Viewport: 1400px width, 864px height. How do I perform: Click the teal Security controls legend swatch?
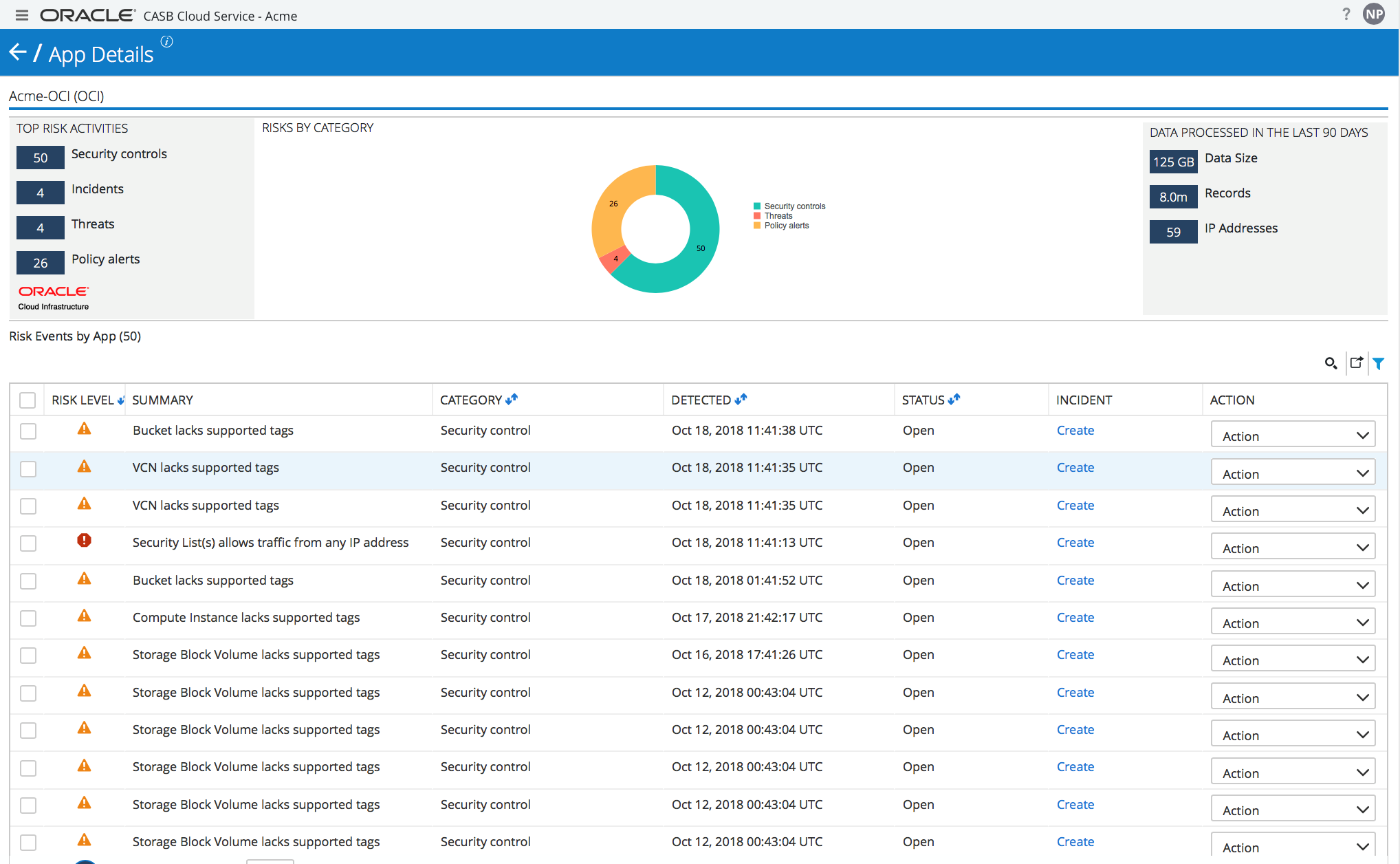coord(757,206)
